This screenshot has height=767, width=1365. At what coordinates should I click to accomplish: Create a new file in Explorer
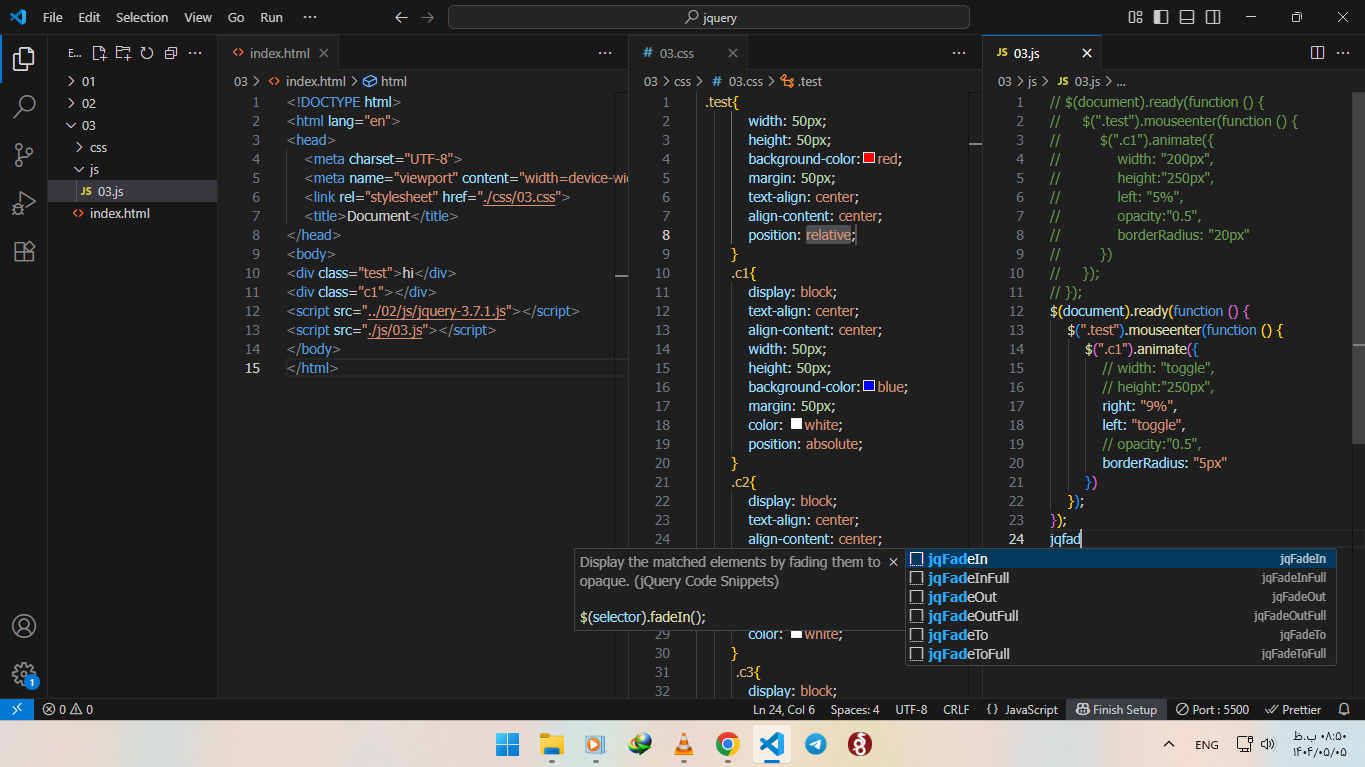click(99, 53)
